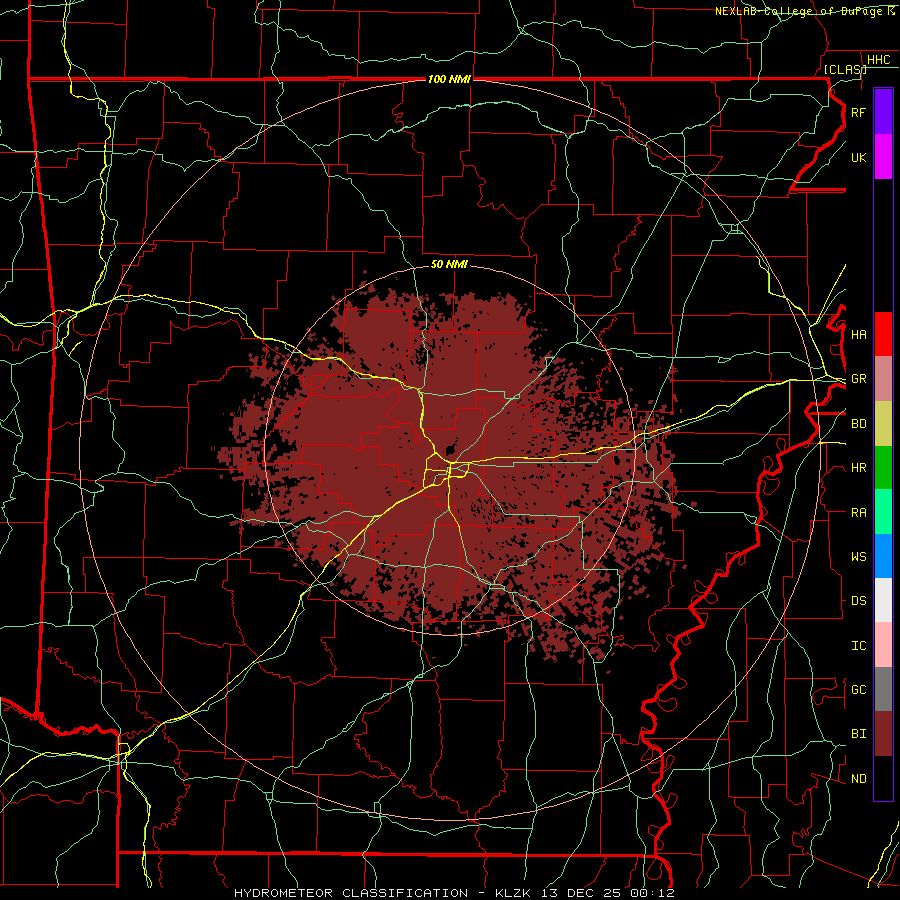Click the purple RF legend color swatch
This screenshot has width=900, height=900.
tap(883, 112)
